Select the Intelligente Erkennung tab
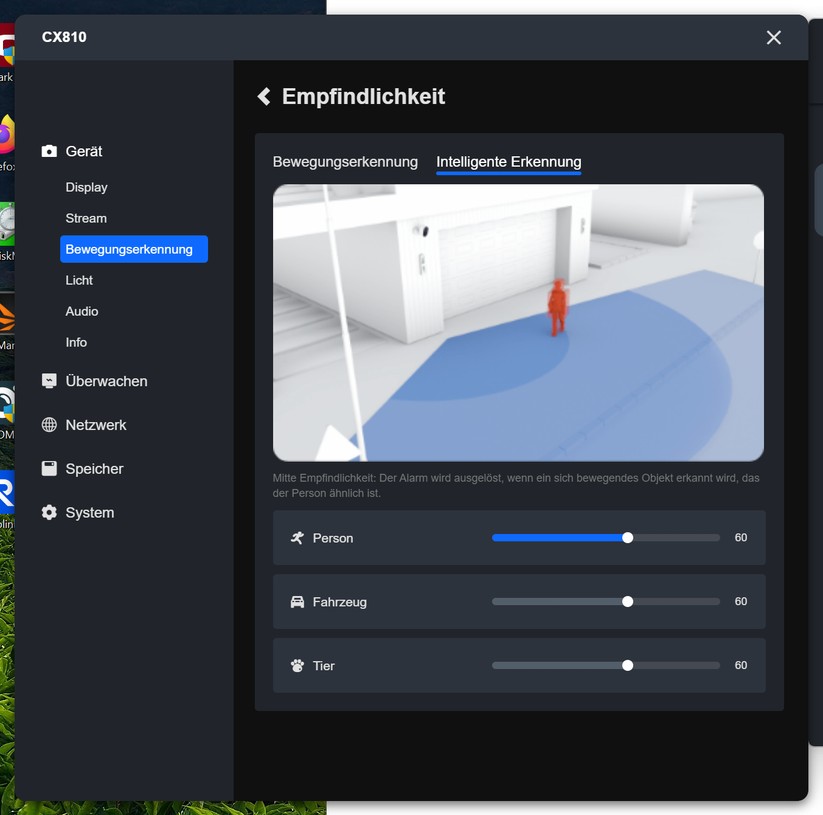This screenshot has width=823, height=815. [x=508, y=161]
